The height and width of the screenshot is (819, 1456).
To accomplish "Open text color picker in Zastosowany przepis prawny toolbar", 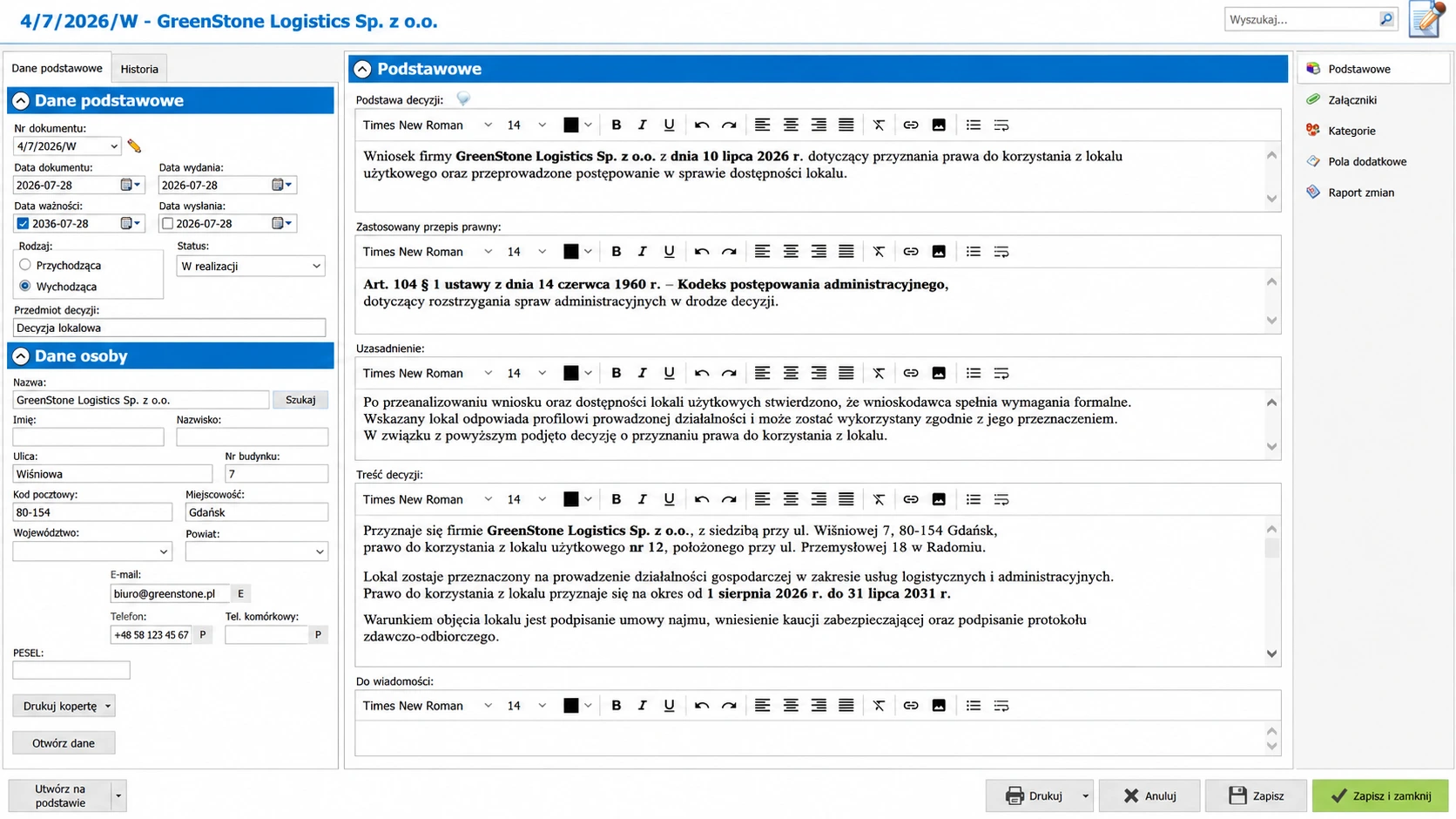I will pos(577,252).
